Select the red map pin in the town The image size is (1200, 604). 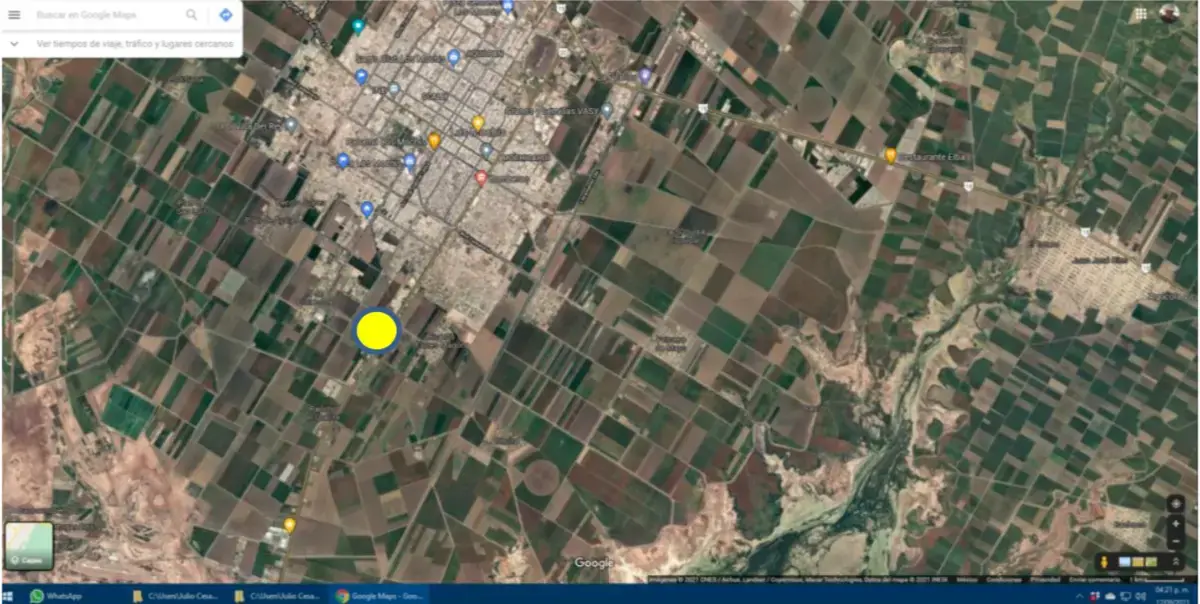481,178
